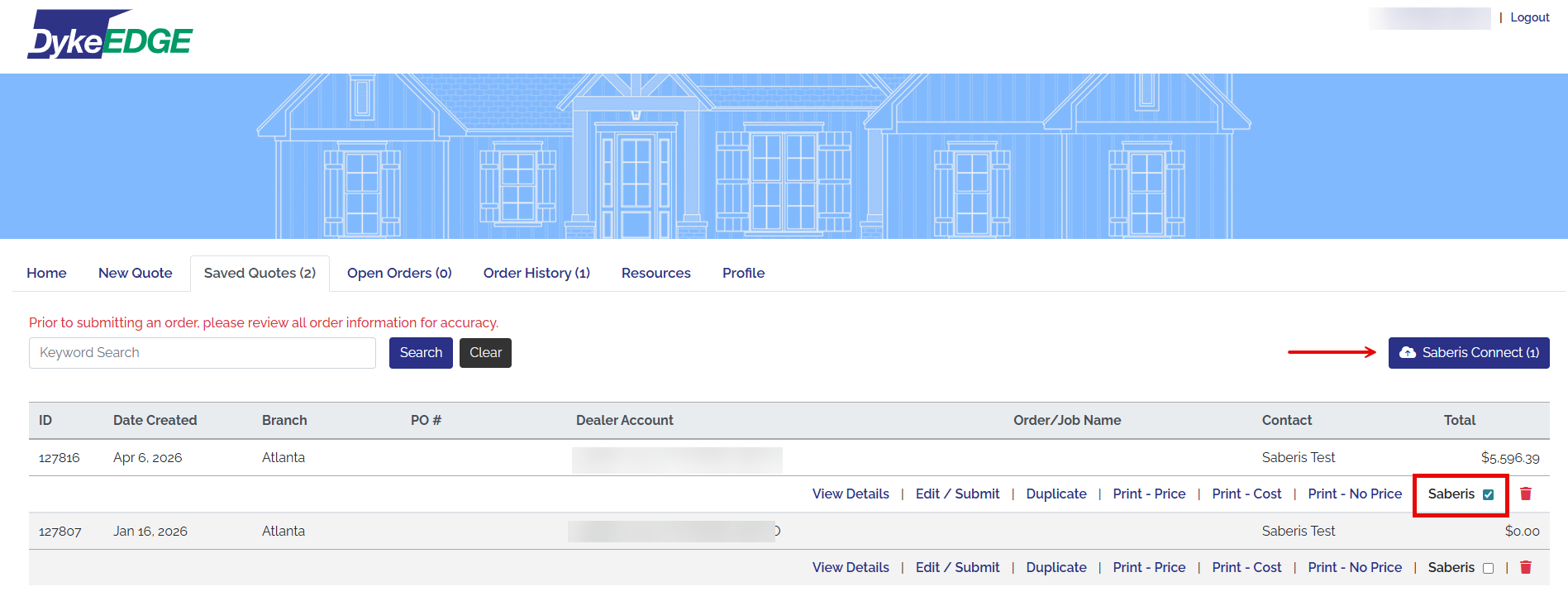Image resolution: width=1568 pixels, height=601 pixels.
Task: Open the Profile tab
Action: coord(743,273)
